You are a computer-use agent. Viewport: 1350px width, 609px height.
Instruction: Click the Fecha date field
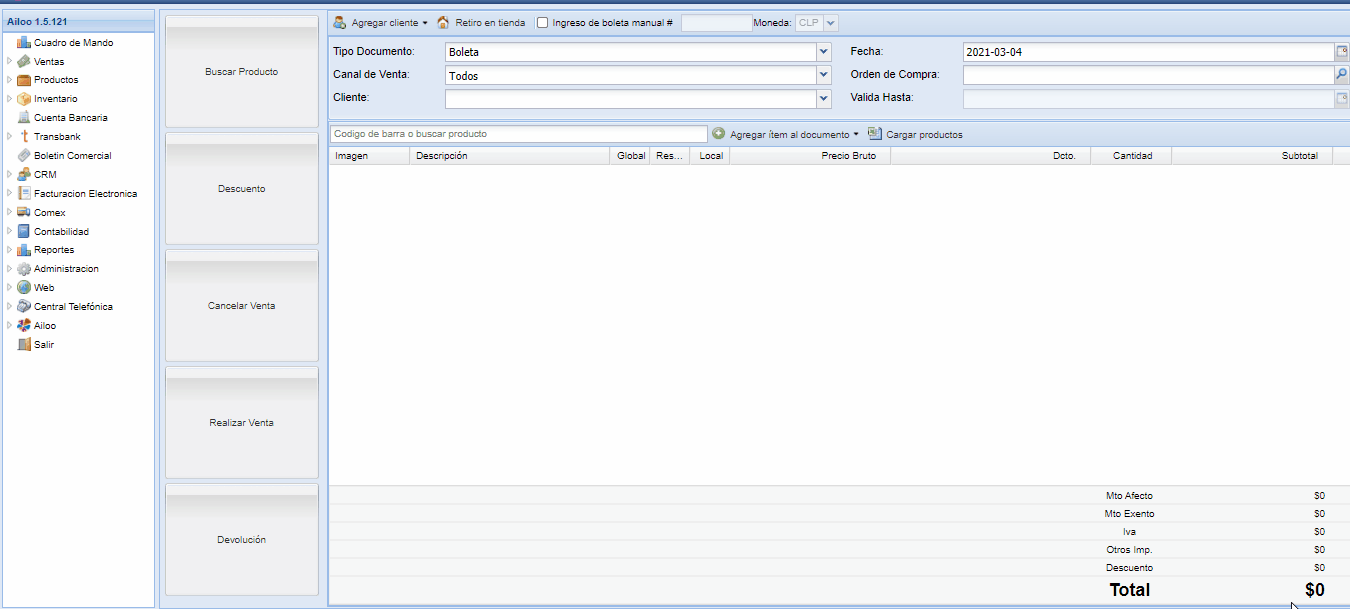click(x=1148, y=52)
